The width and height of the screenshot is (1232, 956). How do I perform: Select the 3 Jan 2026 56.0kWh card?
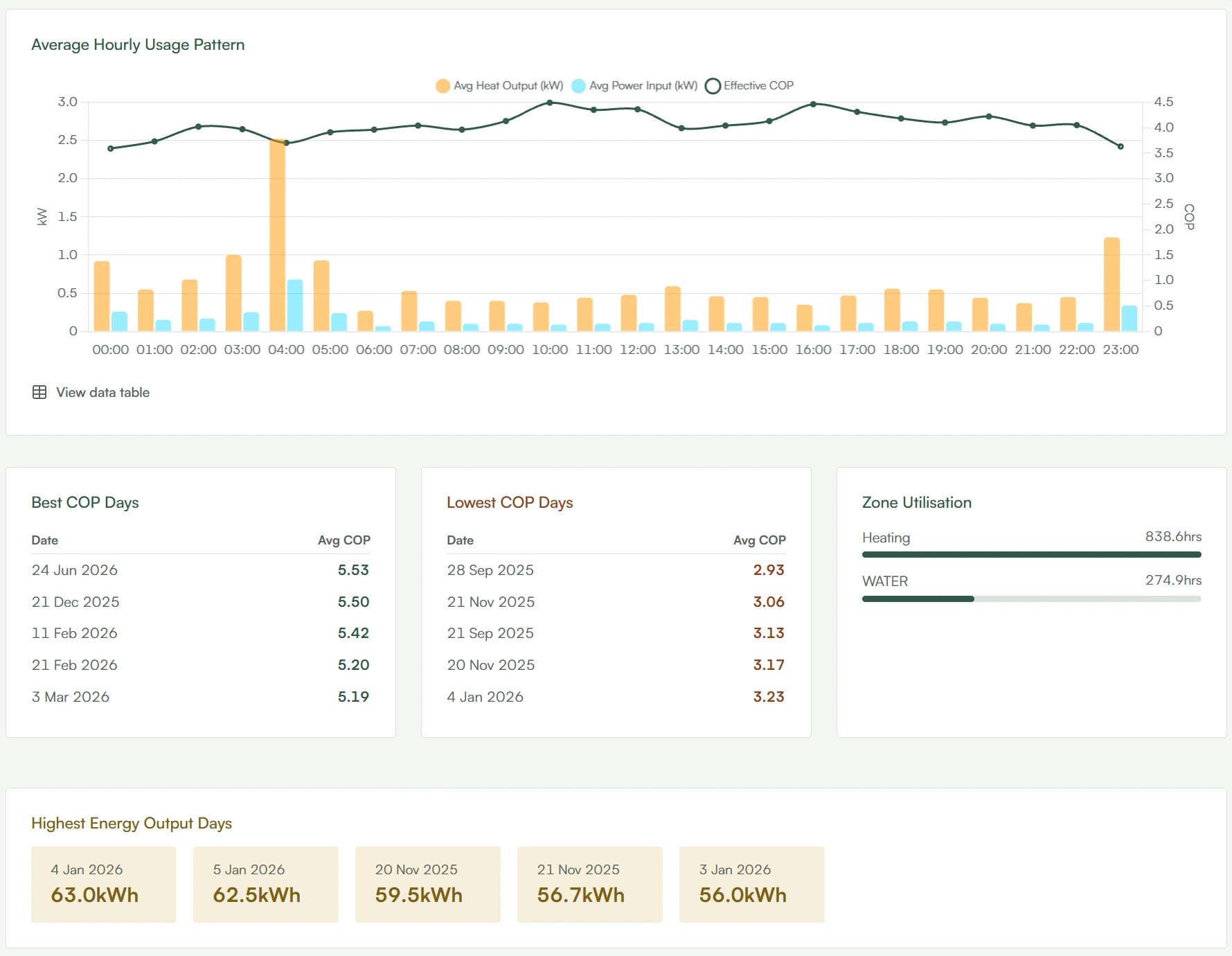752,885
